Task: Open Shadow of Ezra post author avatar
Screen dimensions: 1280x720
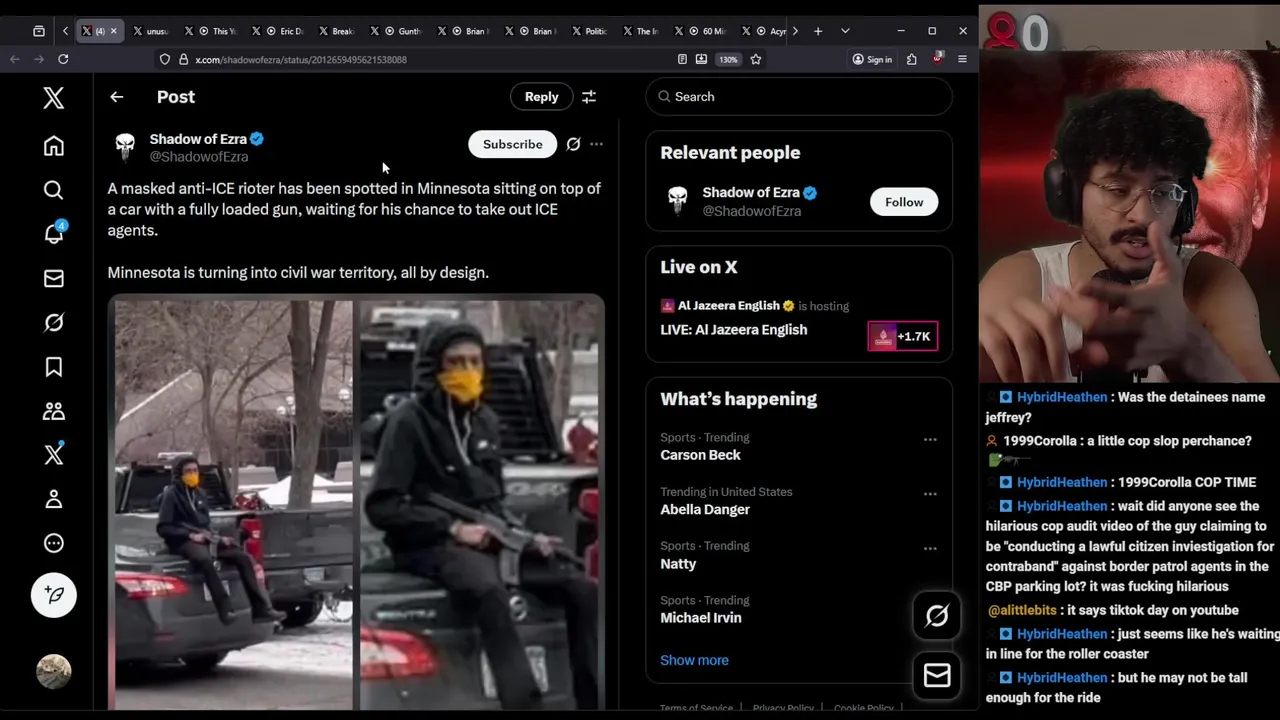Action: (125, 146)
